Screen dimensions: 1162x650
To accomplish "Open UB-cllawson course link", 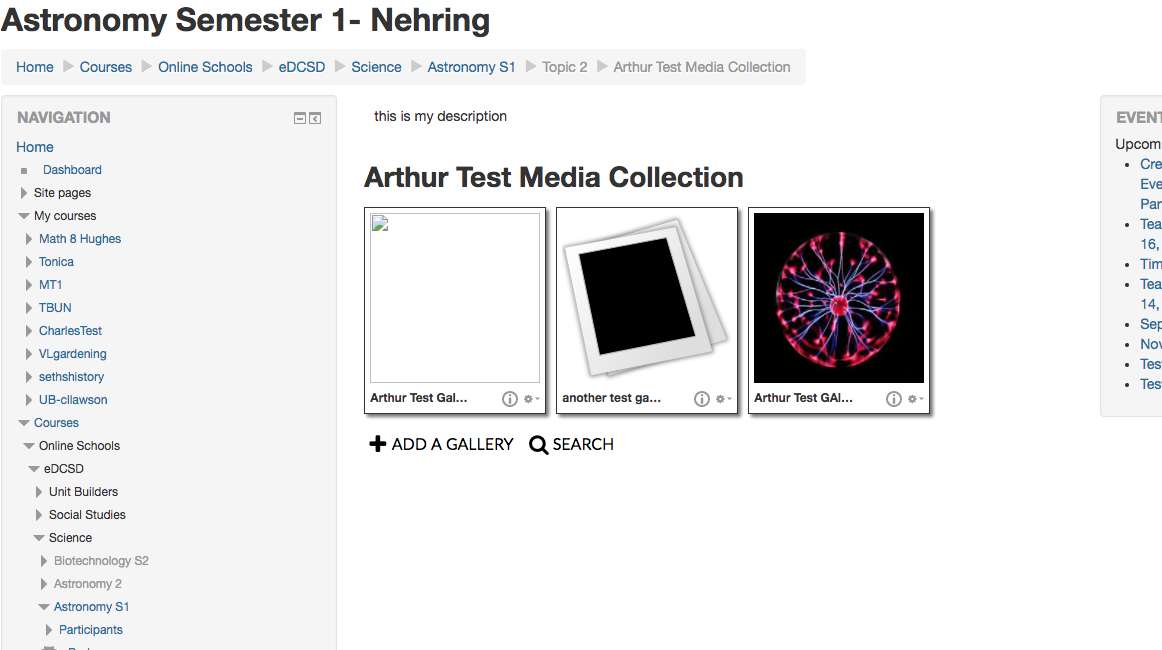I will click(x=73, y=399).
